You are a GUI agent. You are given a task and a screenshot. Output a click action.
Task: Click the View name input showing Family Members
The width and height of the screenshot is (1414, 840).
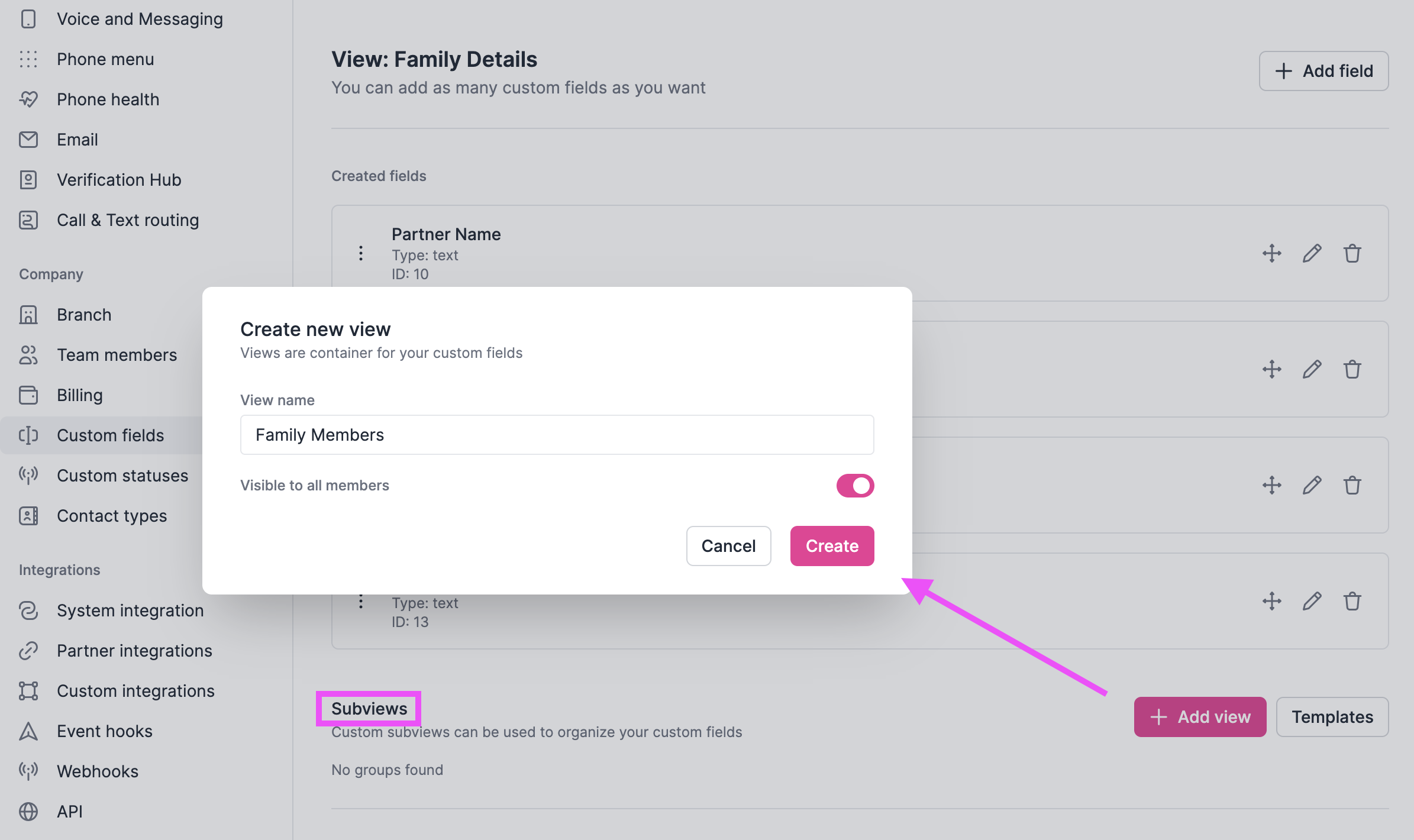click(x=556, y=434)
